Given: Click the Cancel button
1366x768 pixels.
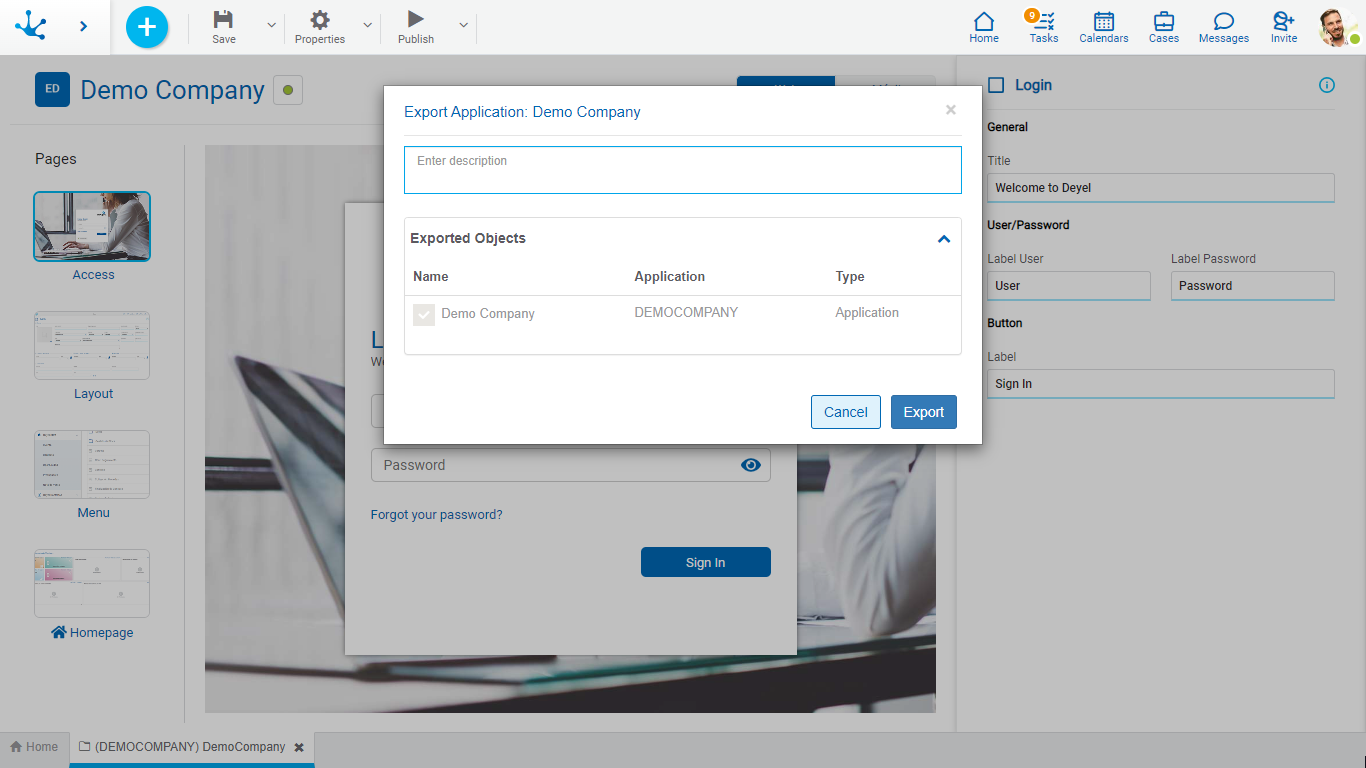Looking at the screenshot, I should [846, 412].
